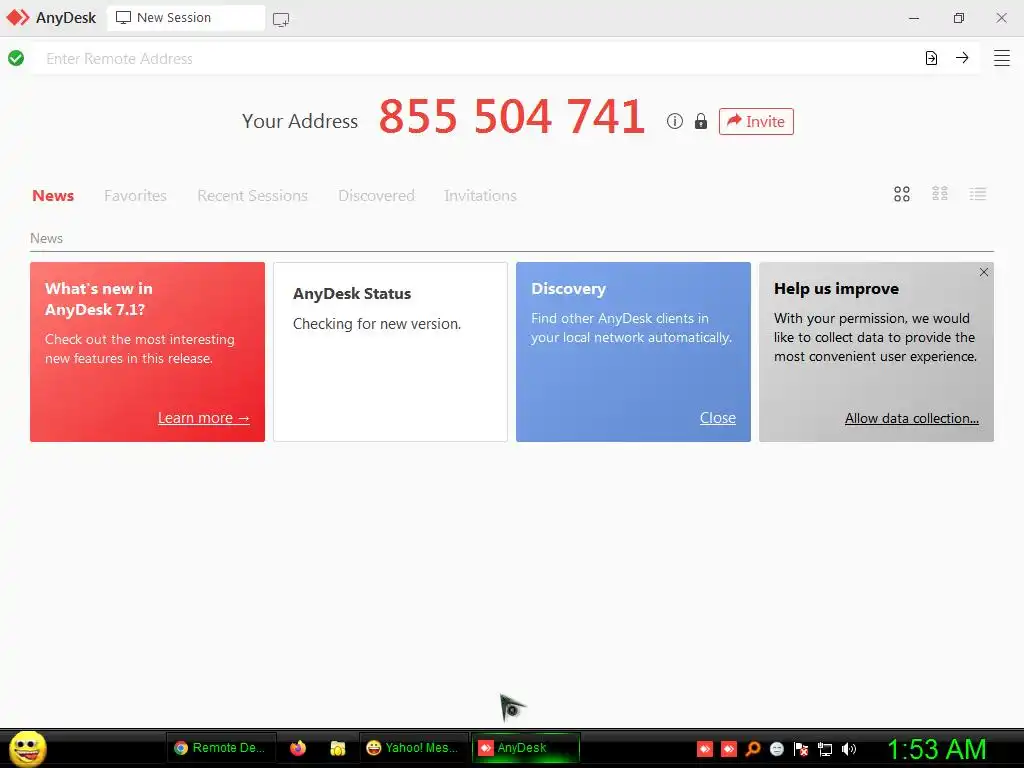Click the Invite button
This screenshot has width=1024, height=768.
pos(756,121)
